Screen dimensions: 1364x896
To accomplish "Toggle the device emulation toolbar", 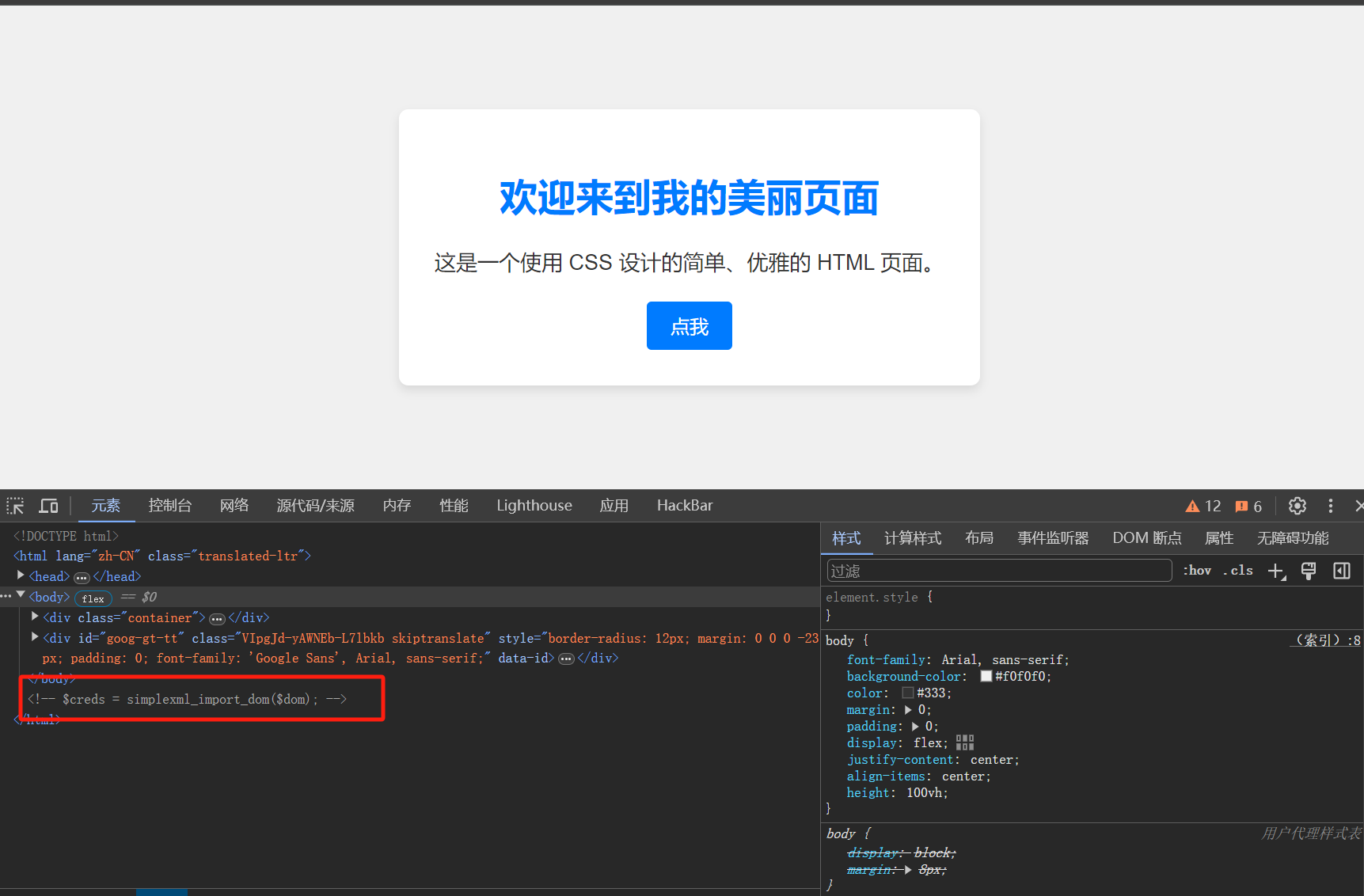I will tap(48, 505).
